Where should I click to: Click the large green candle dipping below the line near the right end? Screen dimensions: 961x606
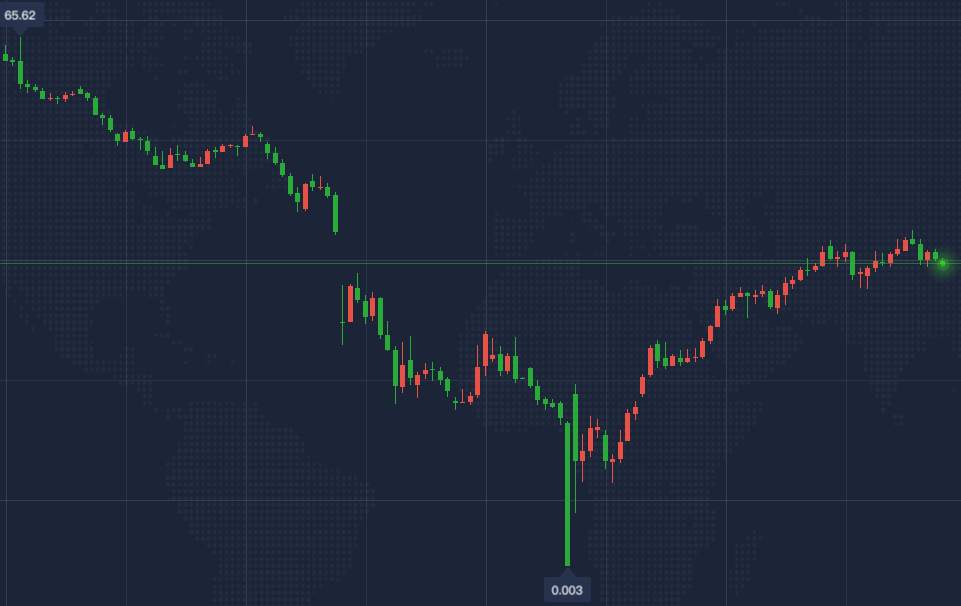click(x=853, y=263)
